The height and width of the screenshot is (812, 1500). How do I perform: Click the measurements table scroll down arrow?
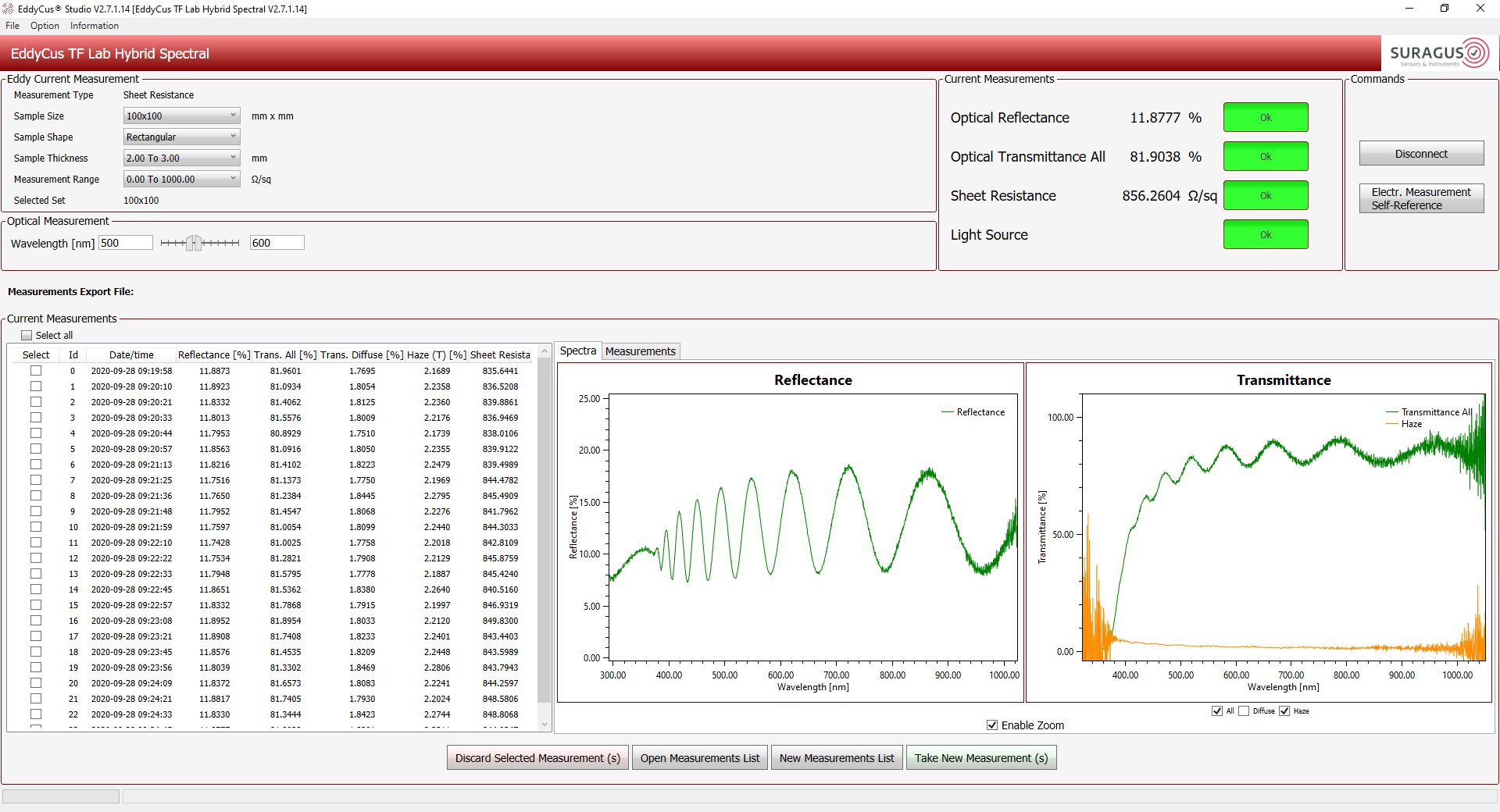point(545,725)
